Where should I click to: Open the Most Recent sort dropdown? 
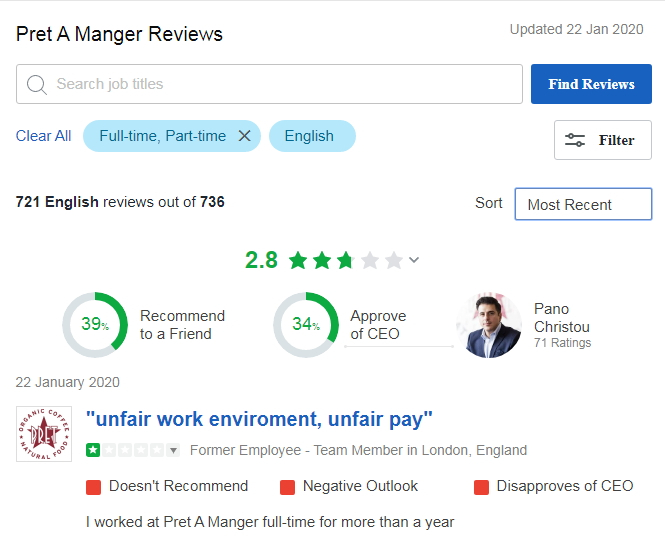tap(583, 204)
